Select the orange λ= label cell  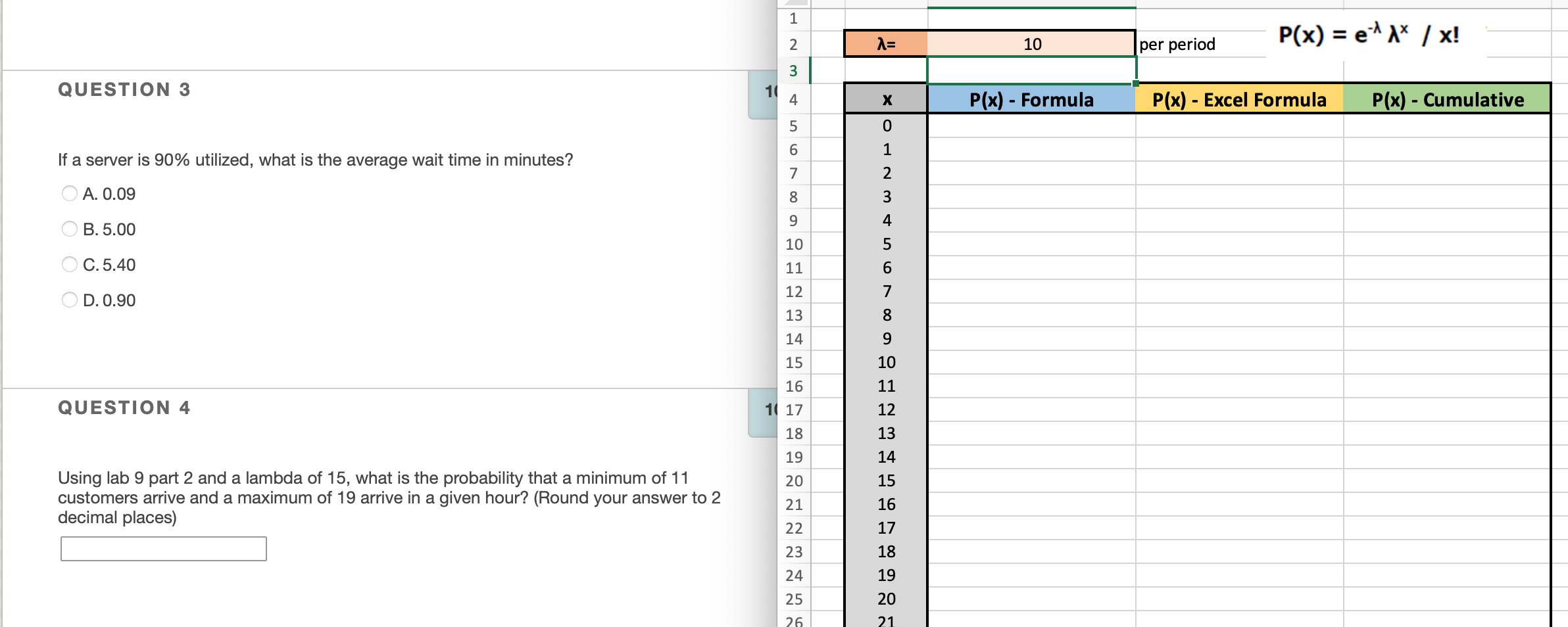point(885,43)
